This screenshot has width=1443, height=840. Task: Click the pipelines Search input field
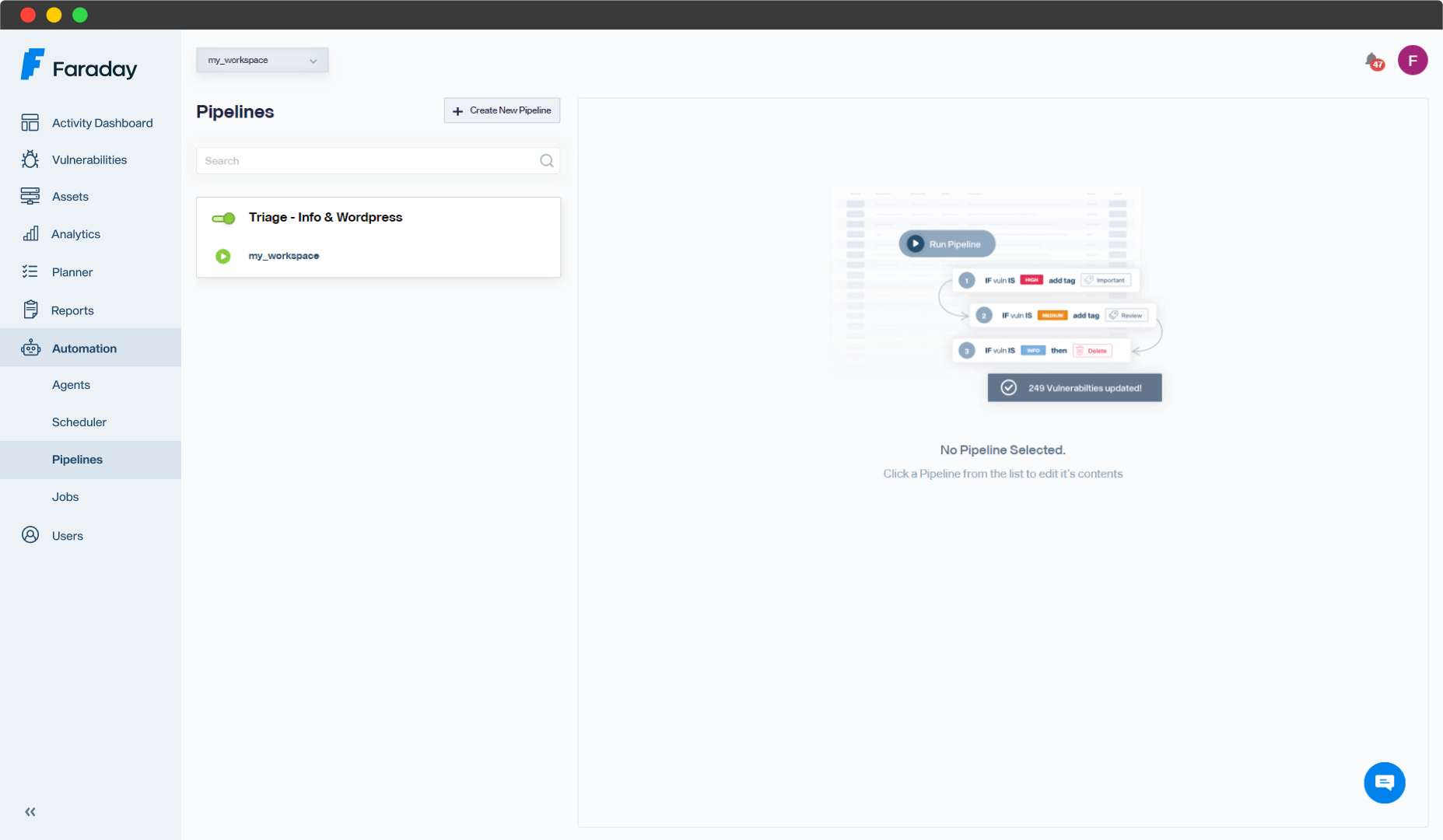pyautogui.click(x=366, y=161)
